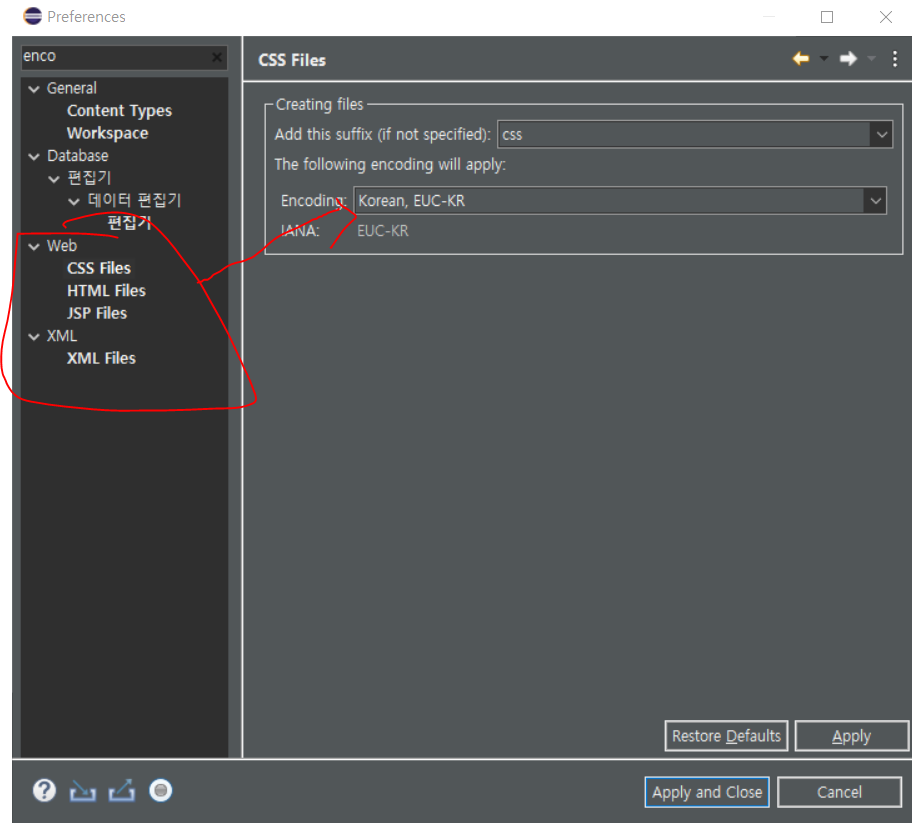Open XML Files preference page
The width and height of the screenshot is (912, 823).
(x=101, y=358)
